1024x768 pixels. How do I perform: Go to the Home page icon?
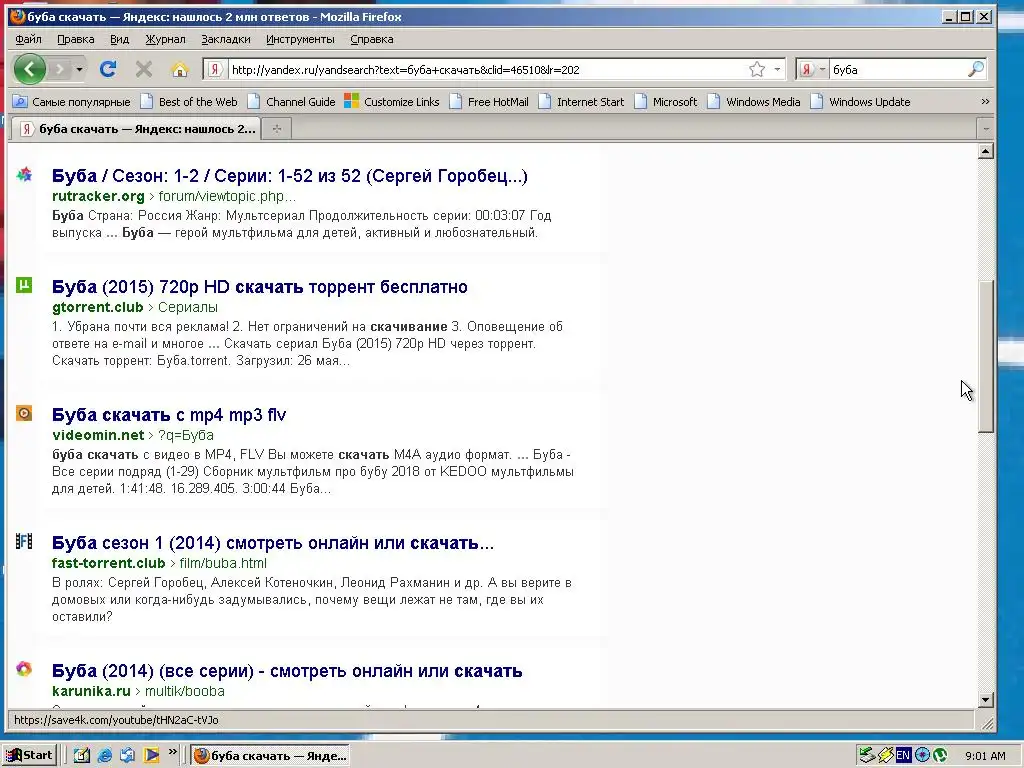(180, 69)
